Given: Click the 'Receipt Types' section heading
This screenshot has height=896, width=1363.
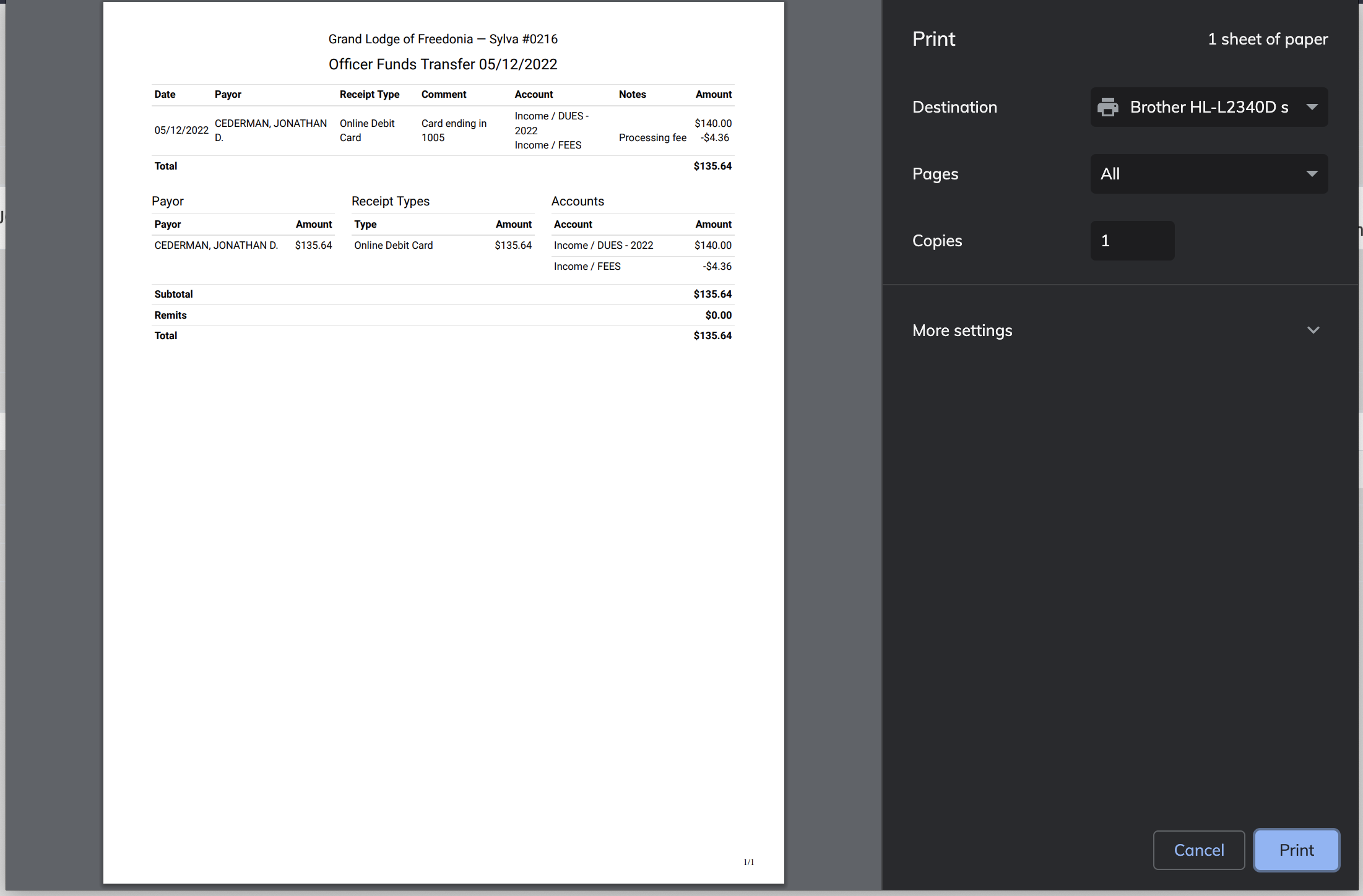Looking at the screenshot, I should coord(391,201).
